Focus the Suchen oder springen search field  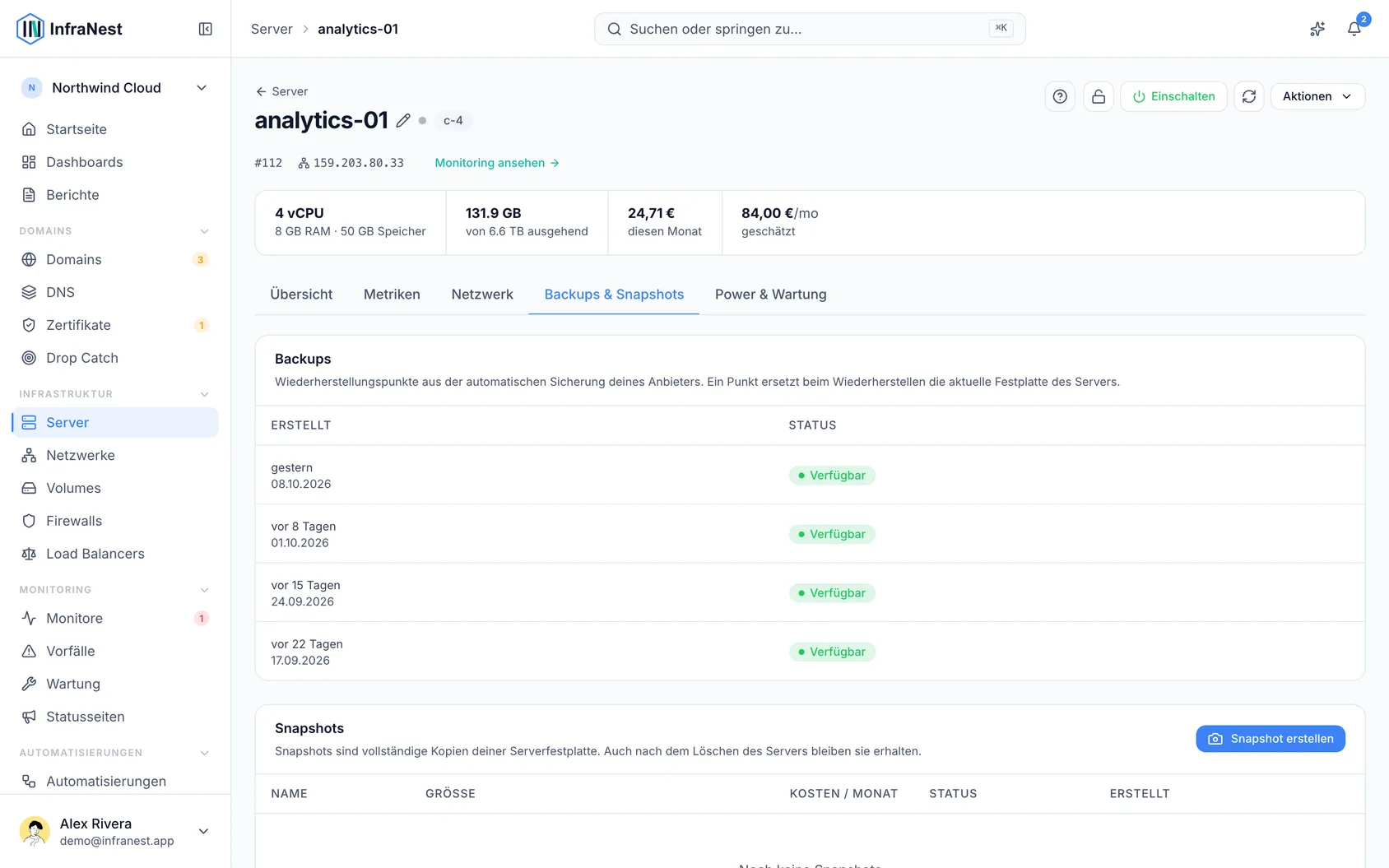tap(810, 29)
